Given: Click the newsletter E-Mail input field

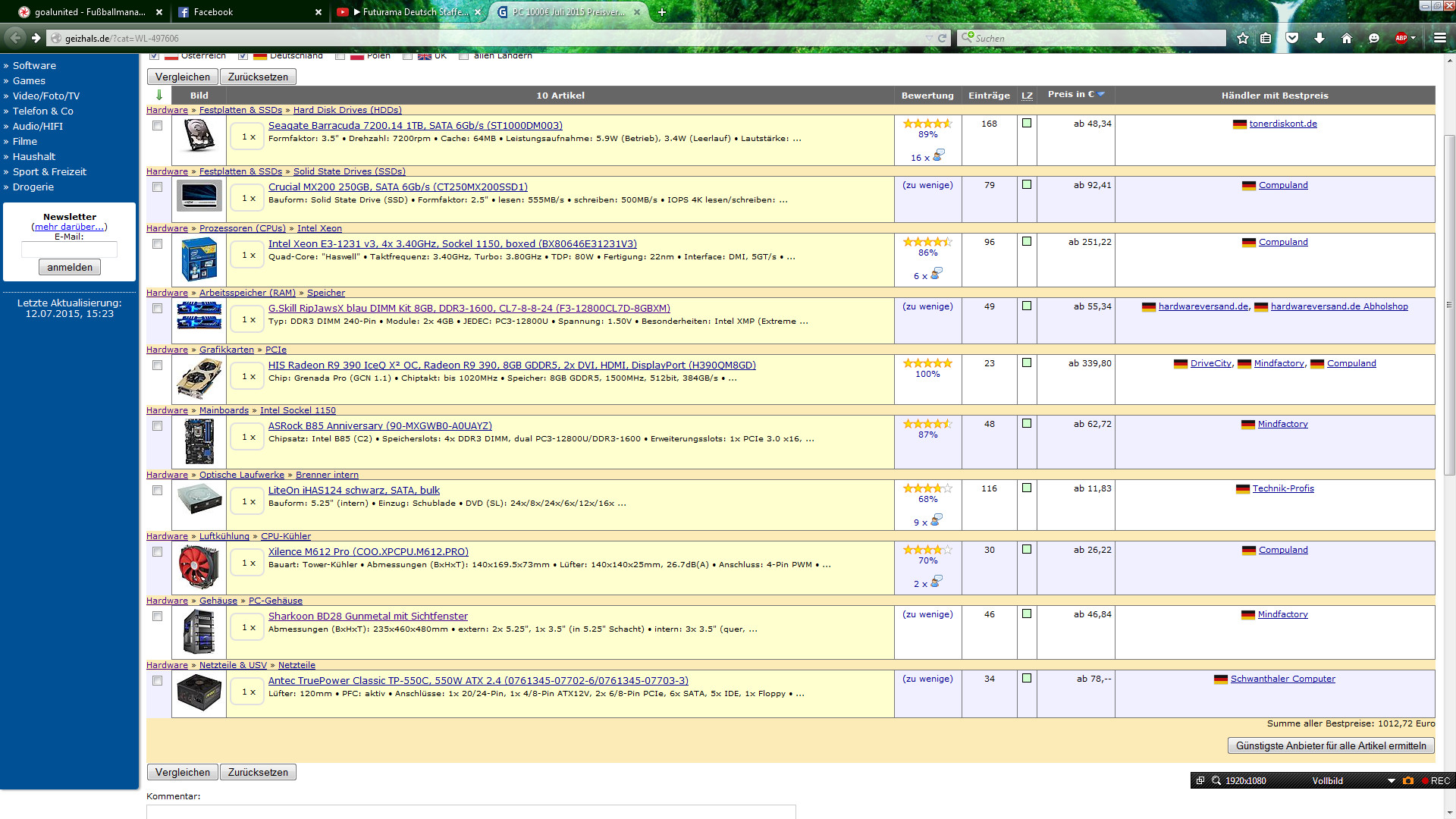Looking at the screenshot, I should [69, 249].
